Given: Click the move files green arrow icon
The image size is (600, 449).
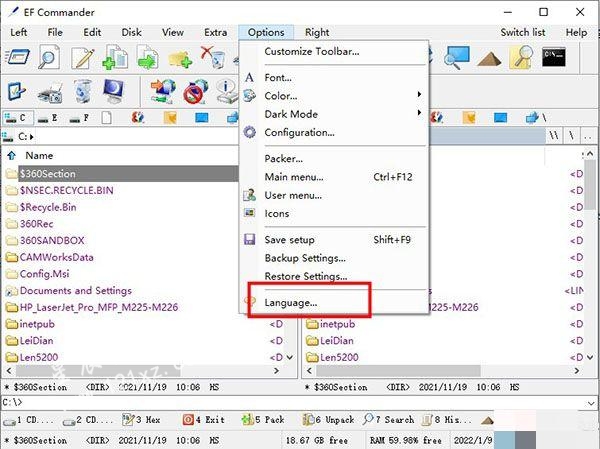Looking at the screenshot, I should (x=147, y=57).
